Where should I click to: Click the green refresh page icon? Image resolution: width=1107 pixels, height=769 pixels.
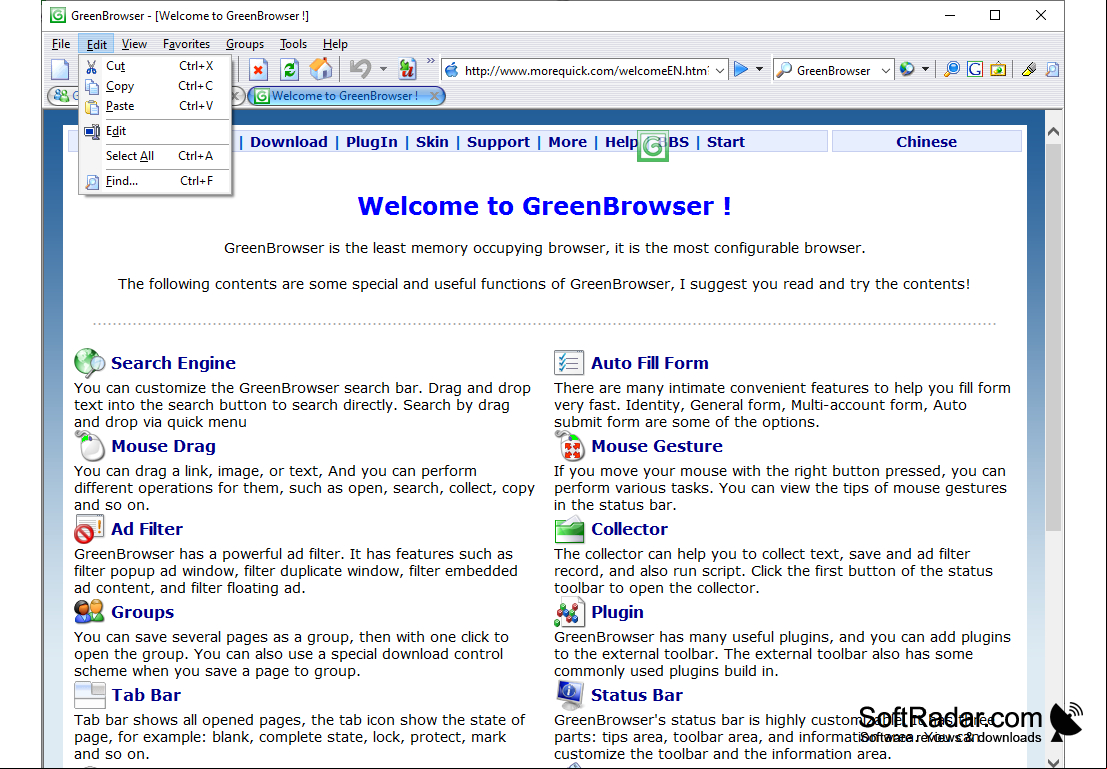(x=289, y=69)
